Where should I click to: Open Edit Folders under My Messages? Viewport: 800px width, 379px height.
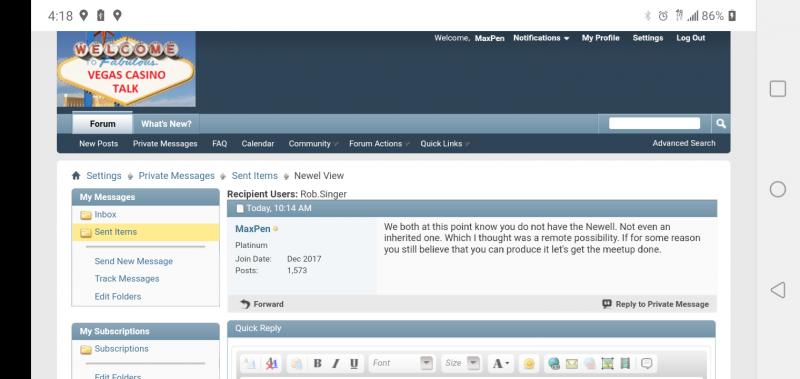pos(118,296)
